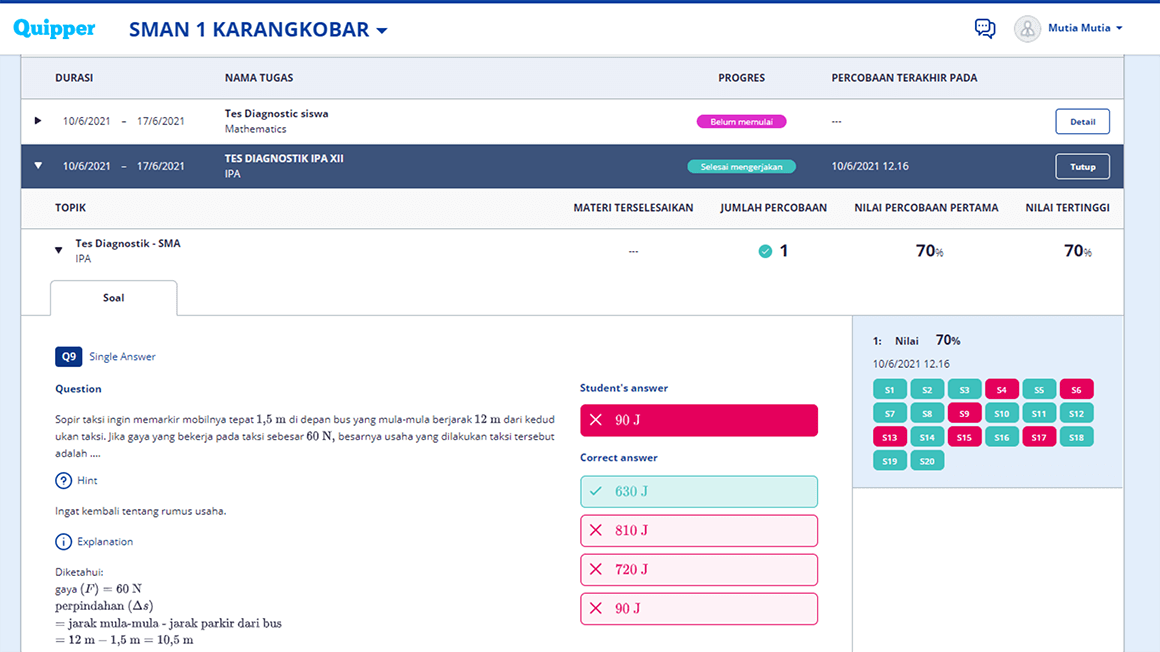Click the Quipper logo
This screenshot has height=652, width=1160.
(x=54, y=29)
